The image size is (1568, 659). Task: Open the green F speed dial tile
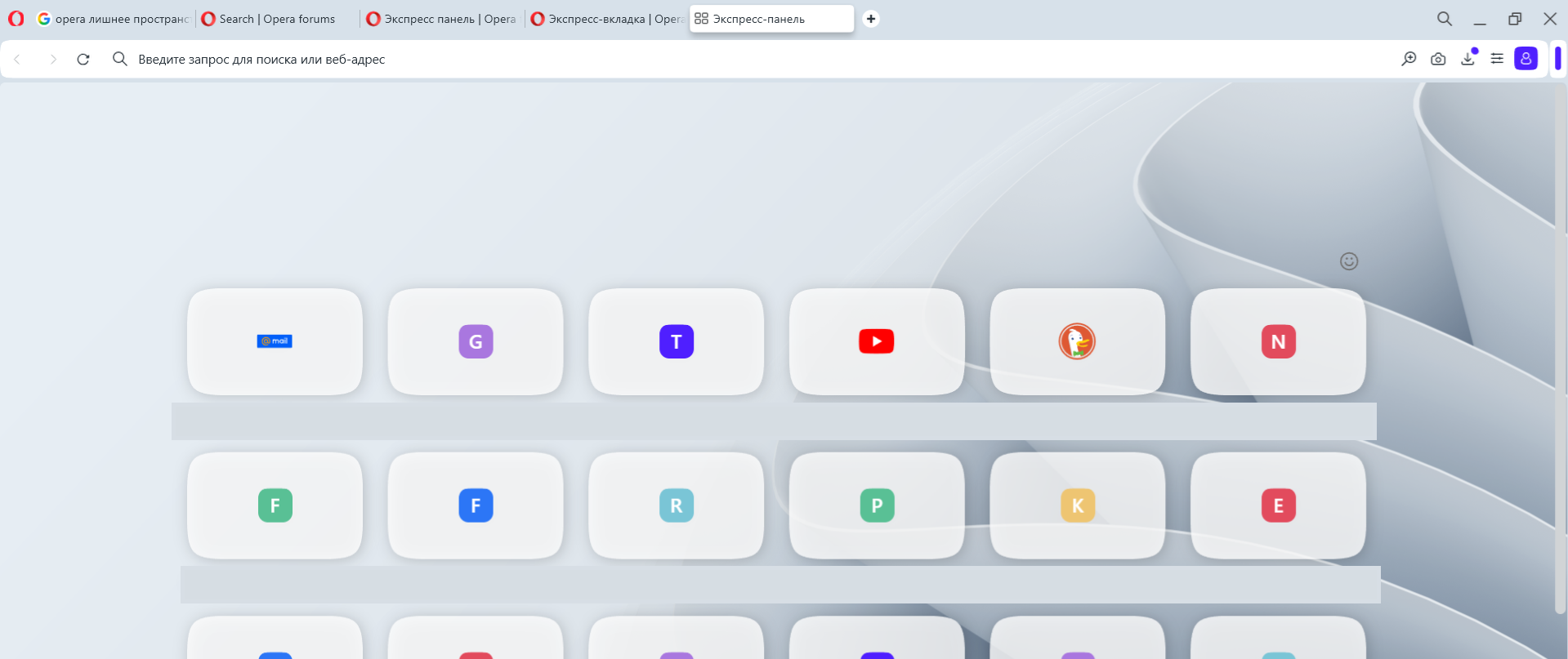(x=275, y=505)
